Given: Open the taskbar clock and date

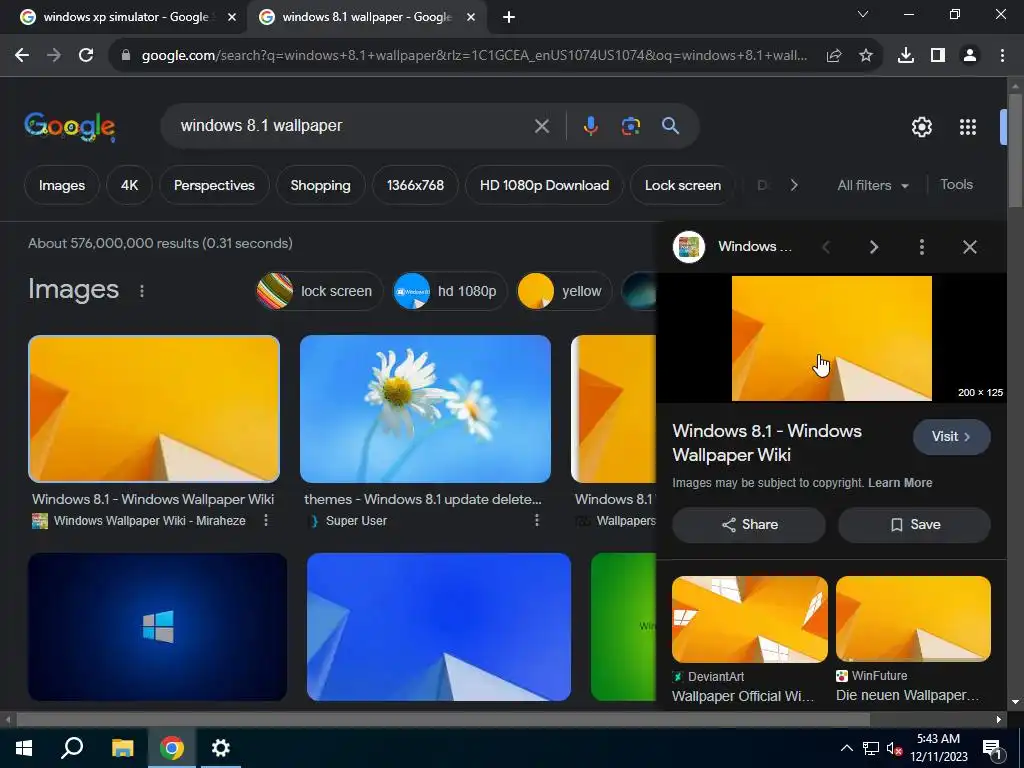Looking at the screenshot, I should point(938,748).
